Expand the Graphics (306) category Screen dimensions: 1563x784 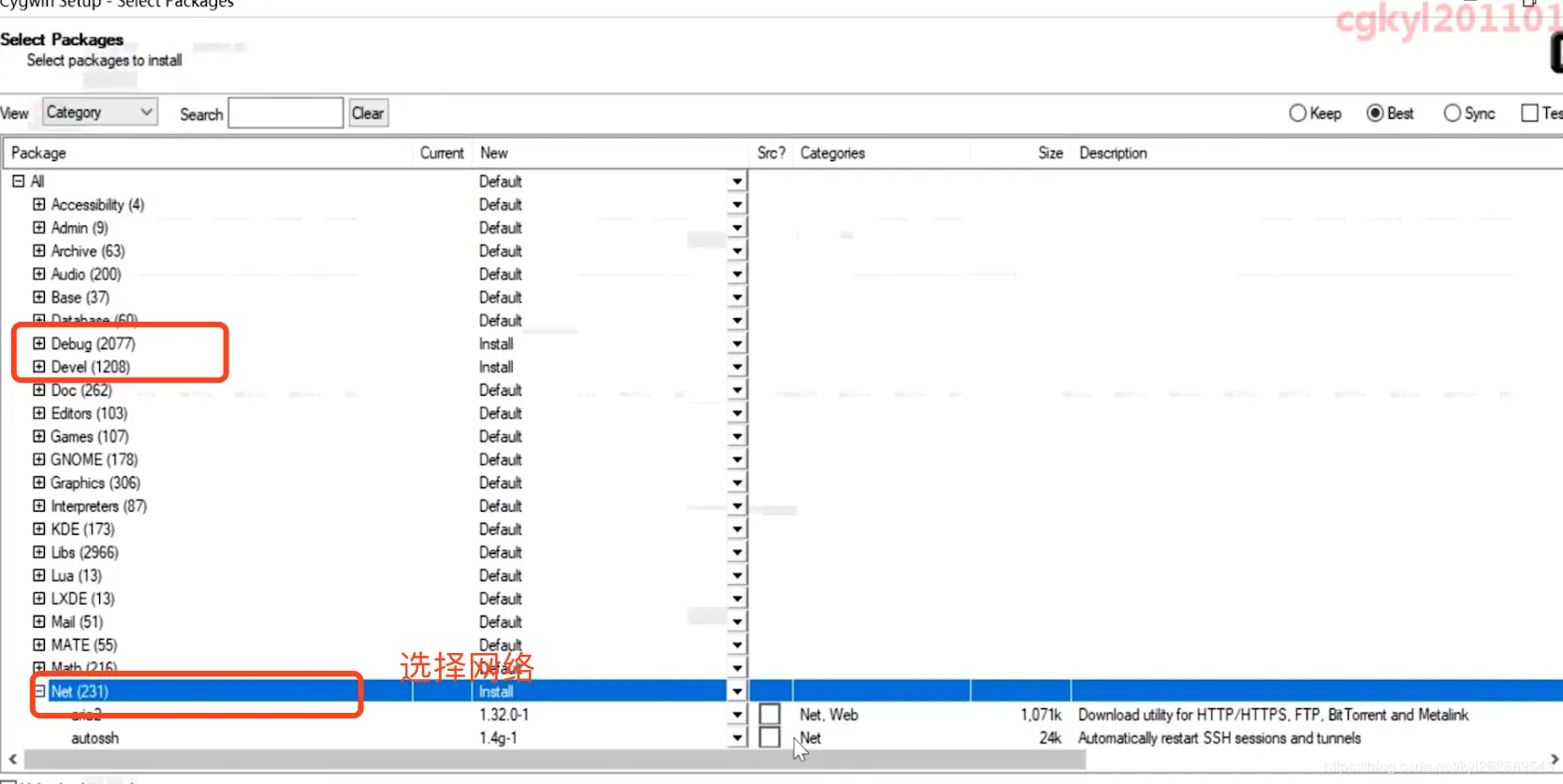(x=38, y=483)
